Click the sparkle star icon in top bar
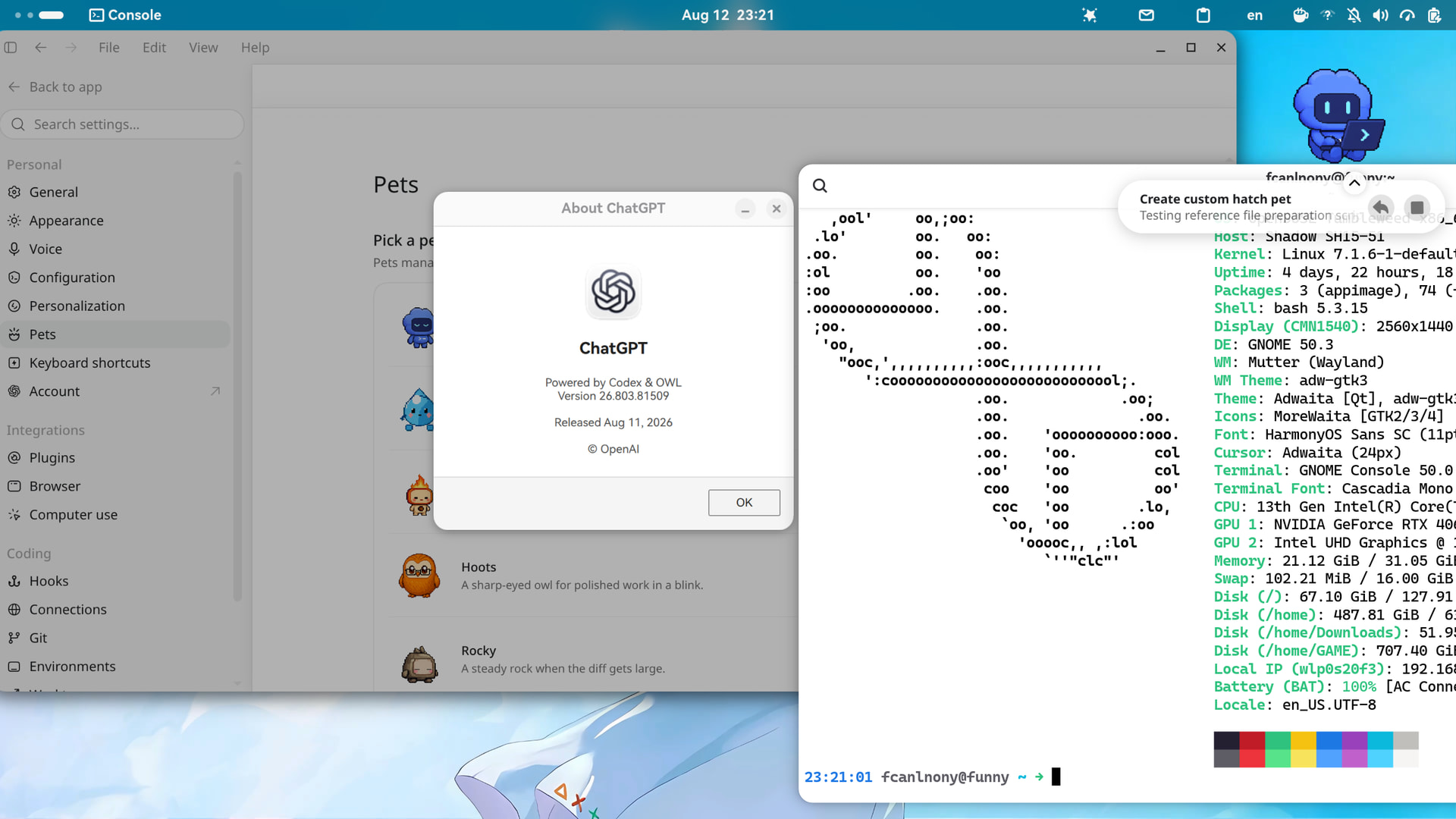Image resolution: width=1456 pixels, height=819 pixels. click(x=1089, y=15)
